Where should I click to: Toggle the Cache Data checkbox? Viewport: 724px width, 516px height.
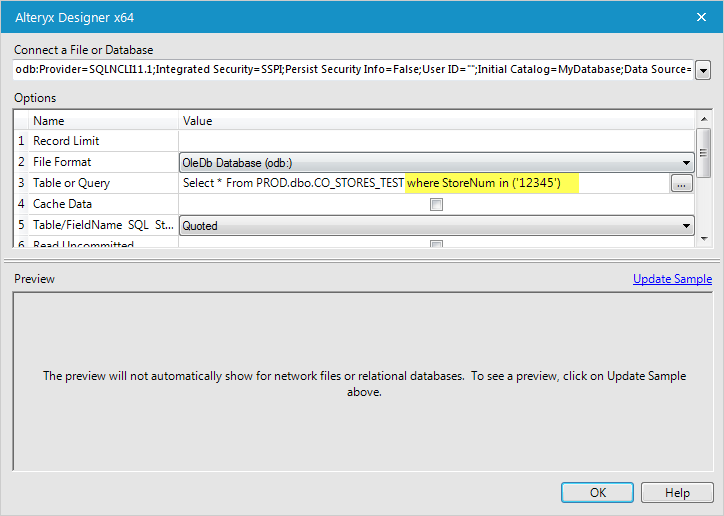436,204
